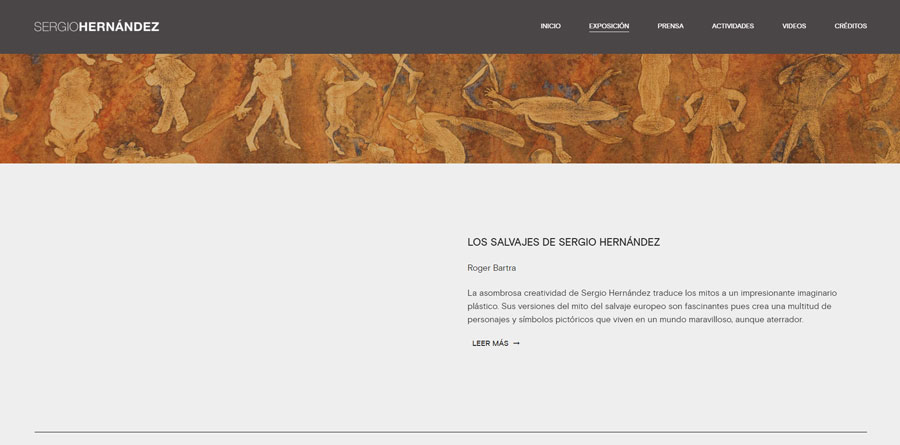Viewport: 900px width, 445px height.
Task: Click the arrow icon beside Leer más
Action: [517, 343]
